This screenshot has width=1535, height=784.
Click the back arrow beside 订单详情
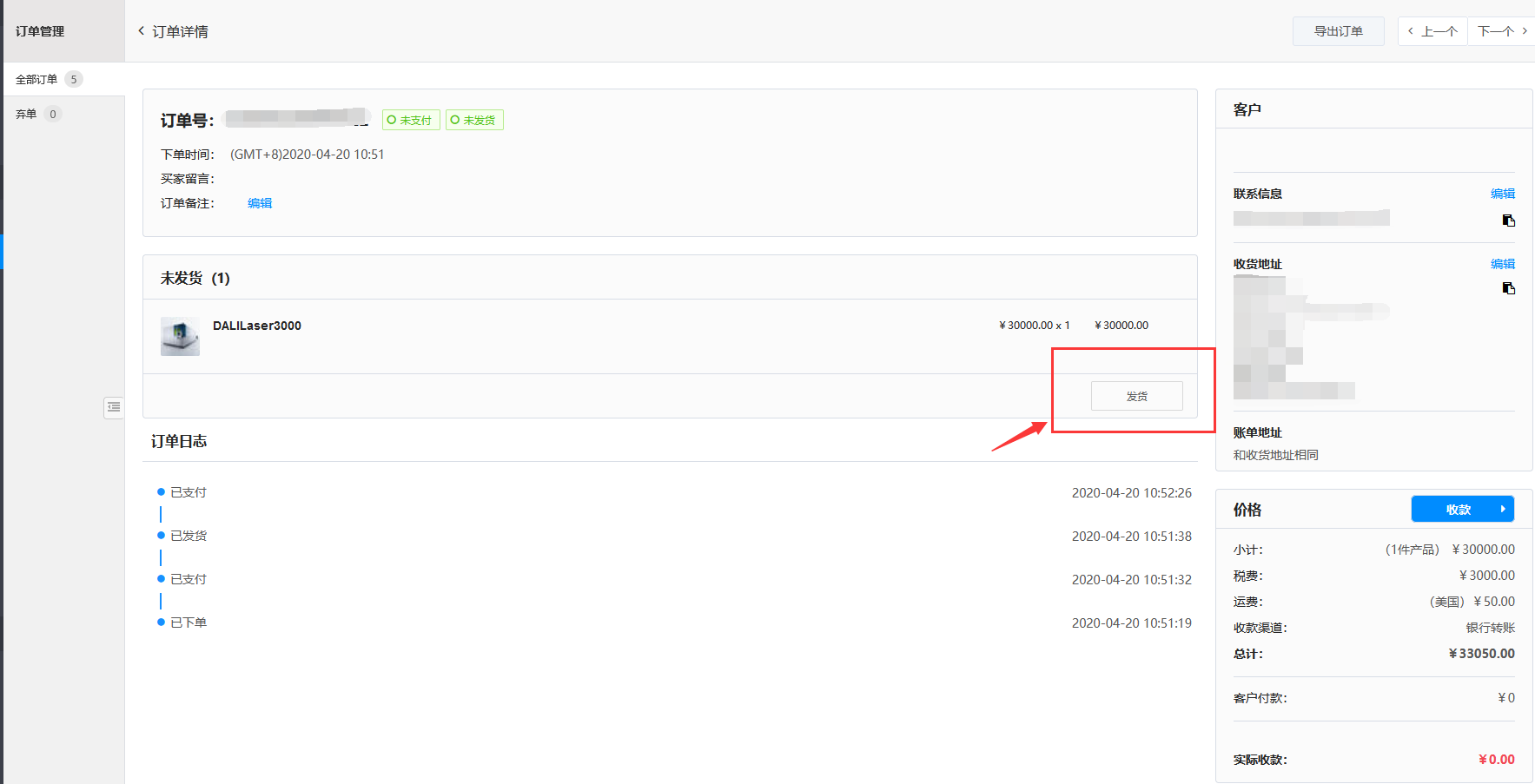coord(142,31)
